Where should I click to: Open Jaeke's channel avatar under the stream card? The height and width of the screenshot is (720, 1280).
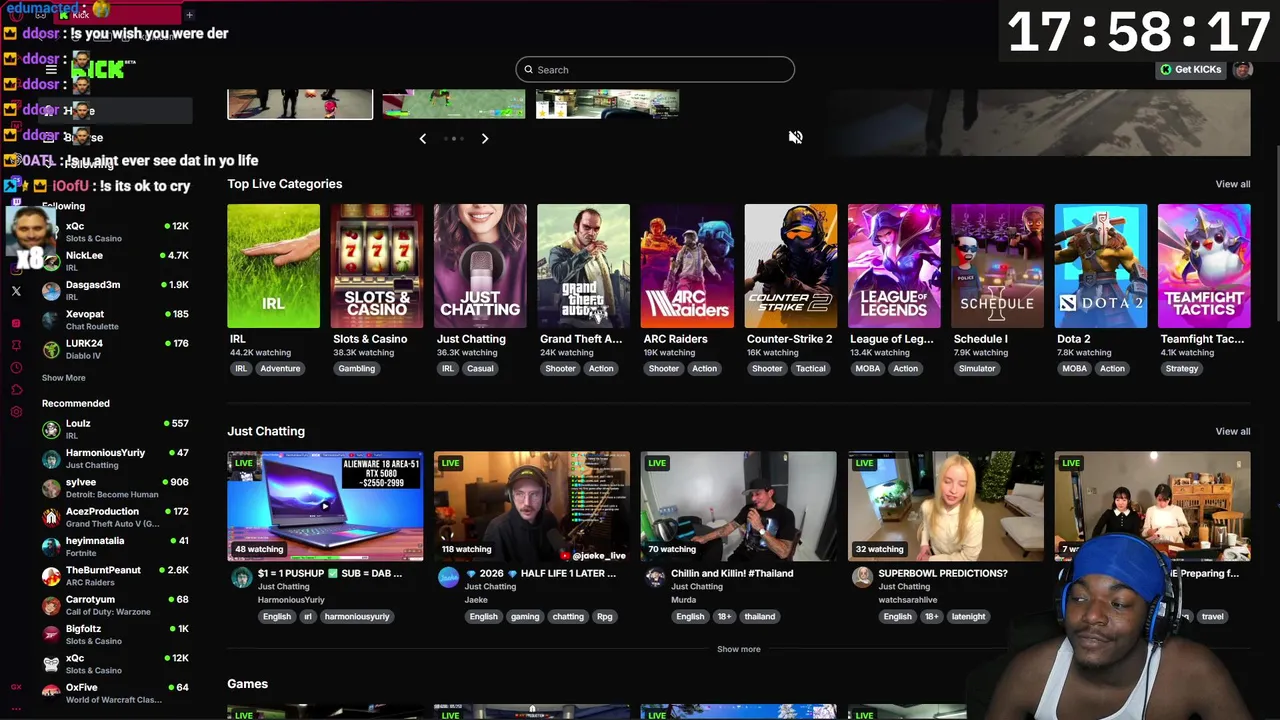click(448, 578)
